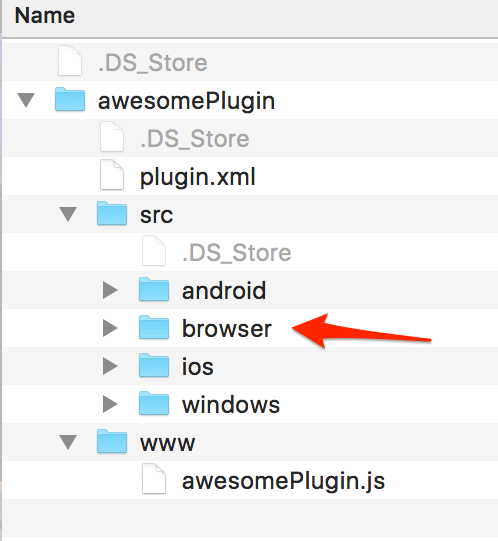Select the android folder icon
Viewport: 498px width, 541px height.
(x=154, y=289)
